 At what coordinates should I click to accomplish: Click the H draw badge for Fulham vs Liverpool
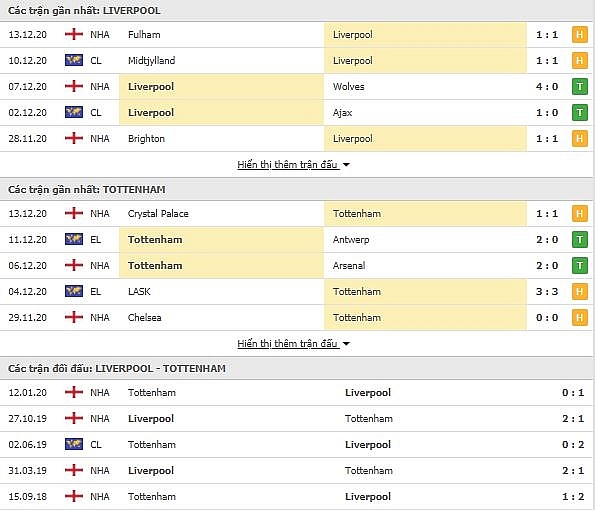click(579, 35)
